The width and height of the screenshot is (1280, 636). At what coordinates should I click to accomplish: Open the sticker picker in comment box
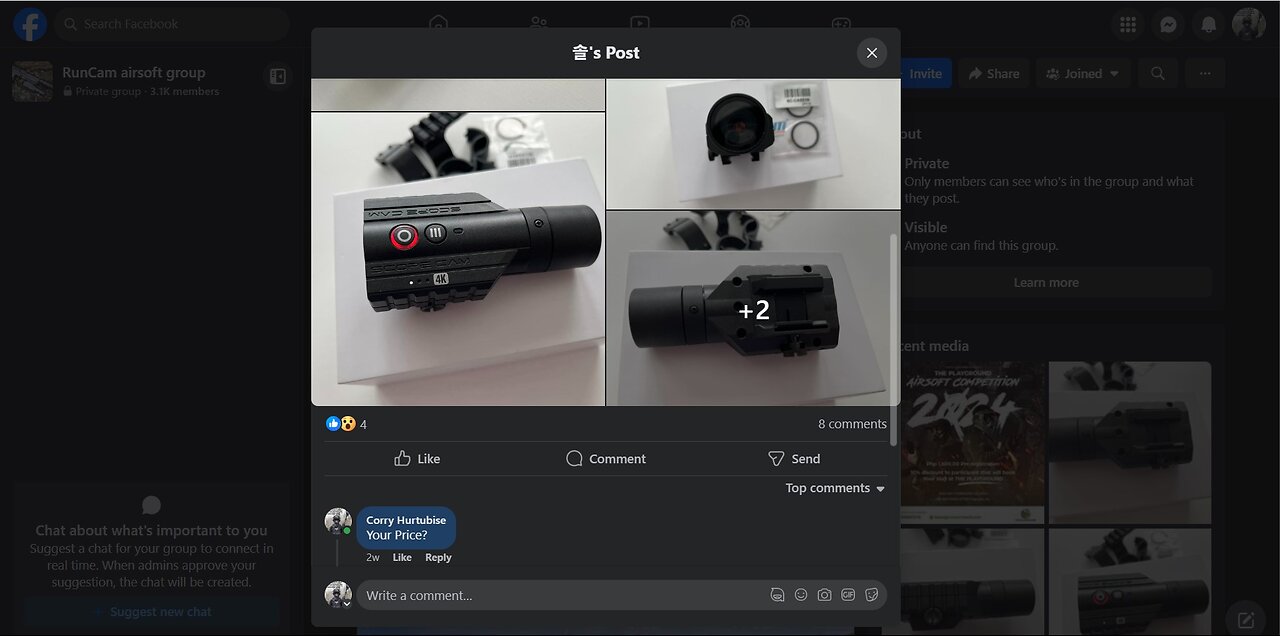(871, 595)
